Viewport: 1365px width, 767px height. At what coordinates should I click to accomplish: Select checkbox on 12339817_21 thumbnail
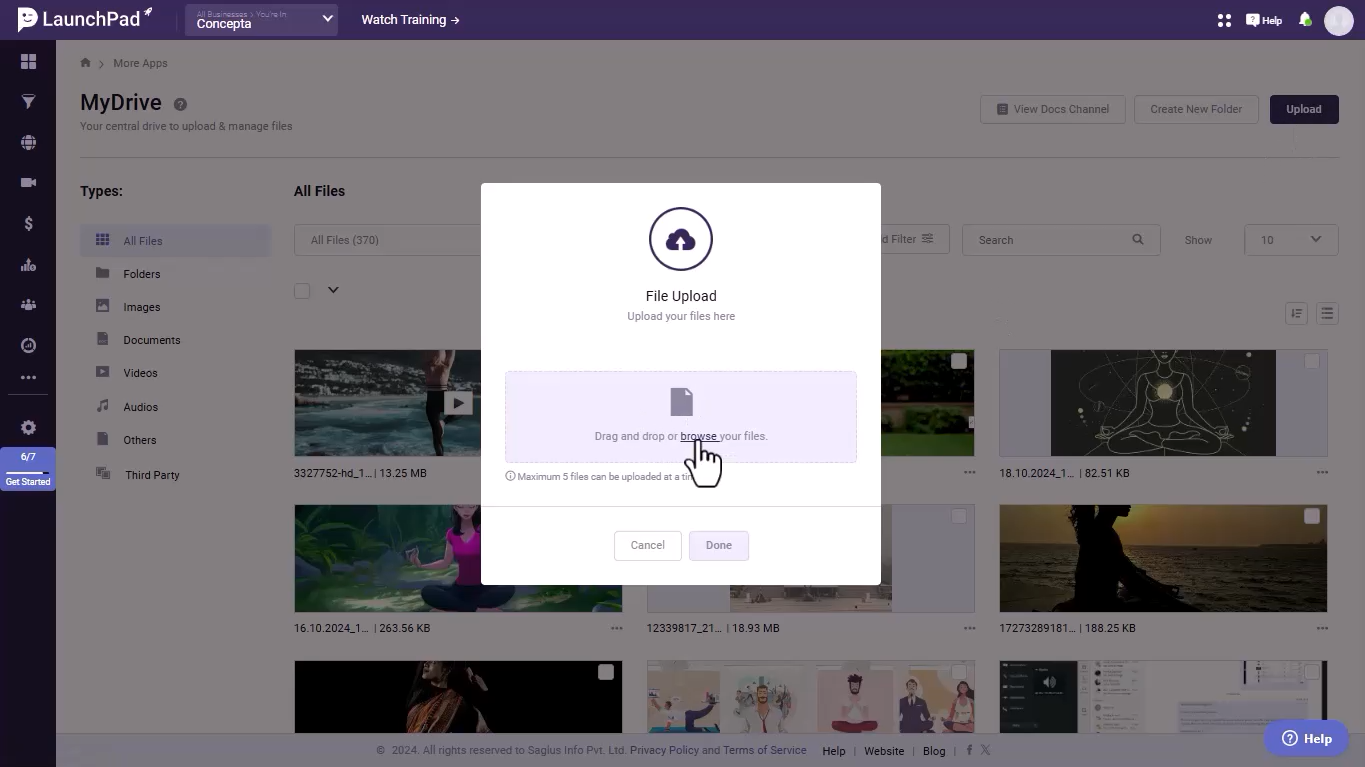coord(958,516)
